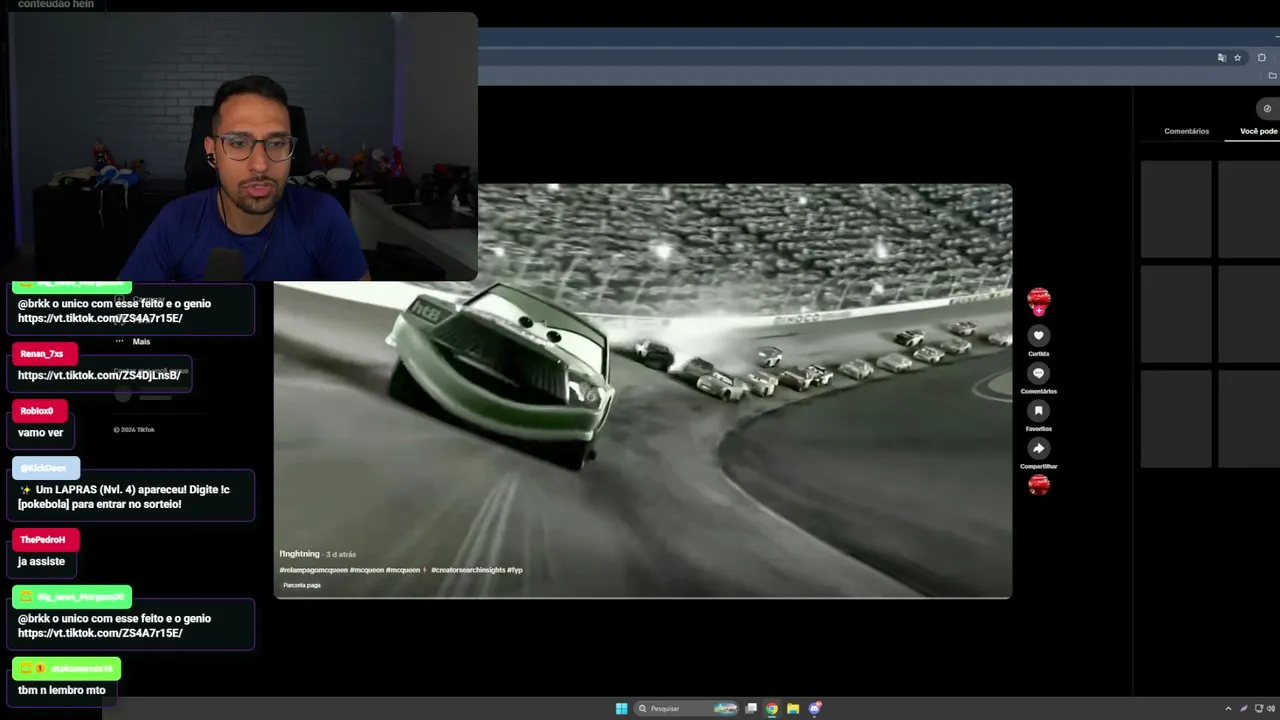Click the pen icon in the system tray

pos(1244,709)
